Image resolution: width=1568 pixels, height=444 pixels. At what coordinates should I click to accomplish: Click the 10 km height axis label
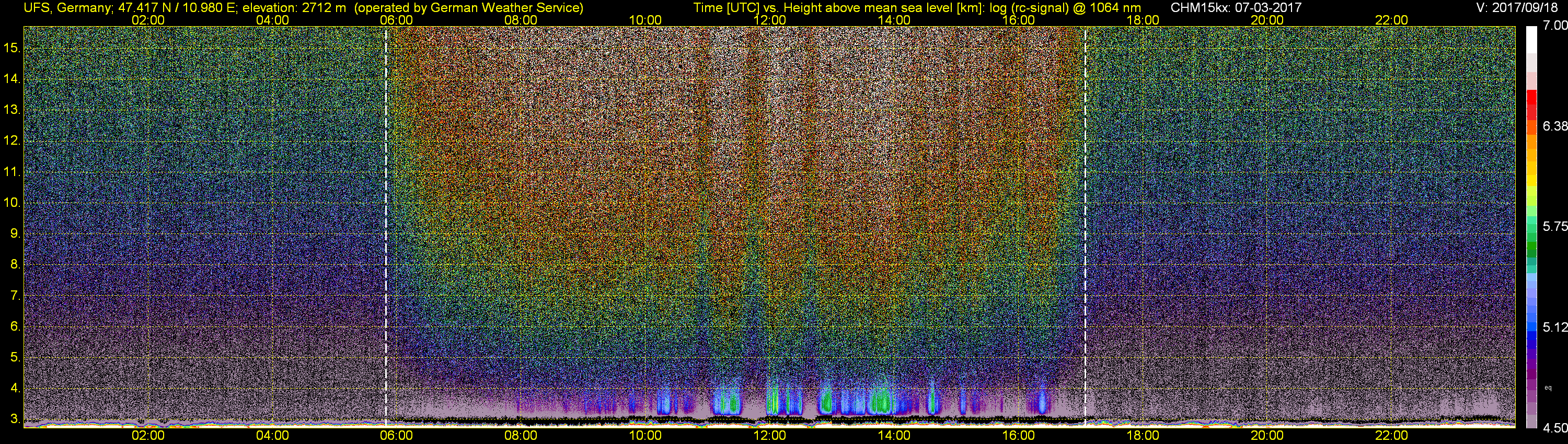tap(12, 203)
